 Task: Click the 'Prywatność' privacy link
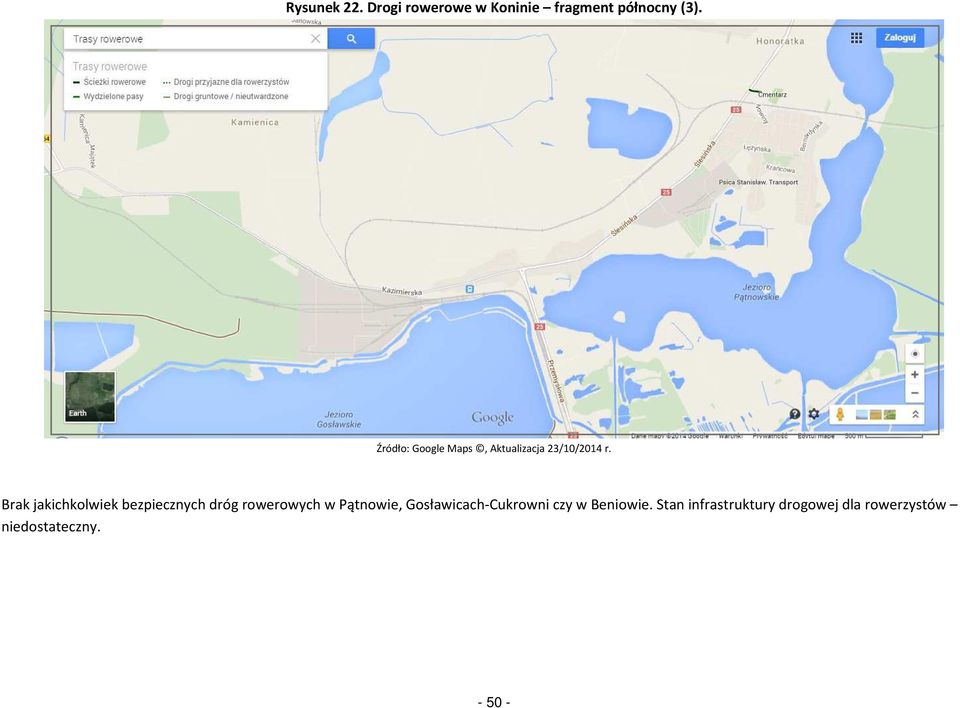click(x=770, y=436)
